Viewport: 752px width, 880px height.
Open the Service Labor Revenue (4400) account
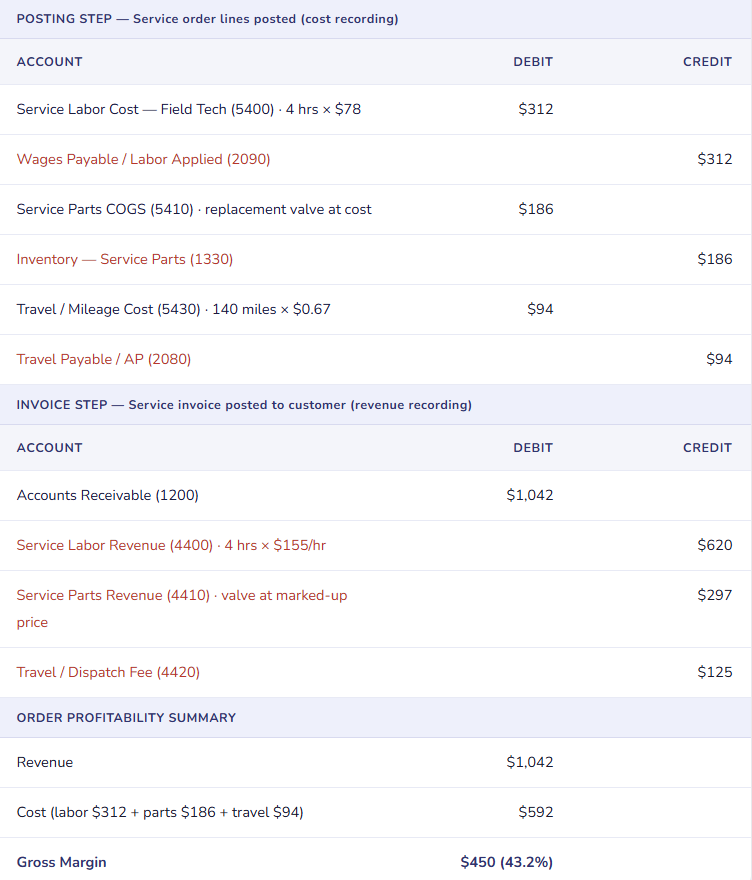pyautogui.click(x=171, y=545)
